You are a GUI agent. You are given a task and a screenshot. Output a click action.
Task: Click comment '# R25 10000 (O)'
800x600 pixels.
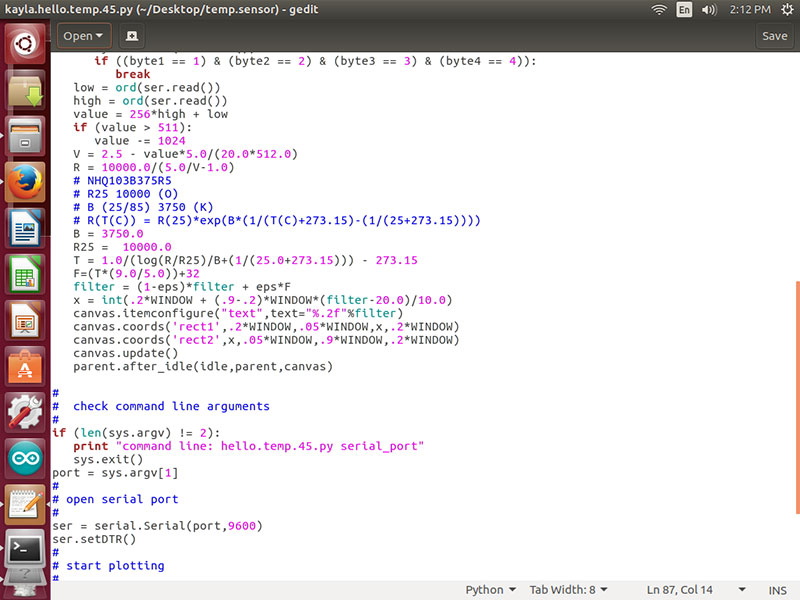click(x=126, y=194)
